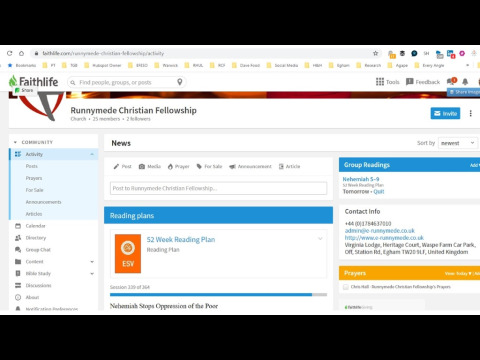
Task: Open the three-dot group options menu
Action: click(x=471, y=113)
